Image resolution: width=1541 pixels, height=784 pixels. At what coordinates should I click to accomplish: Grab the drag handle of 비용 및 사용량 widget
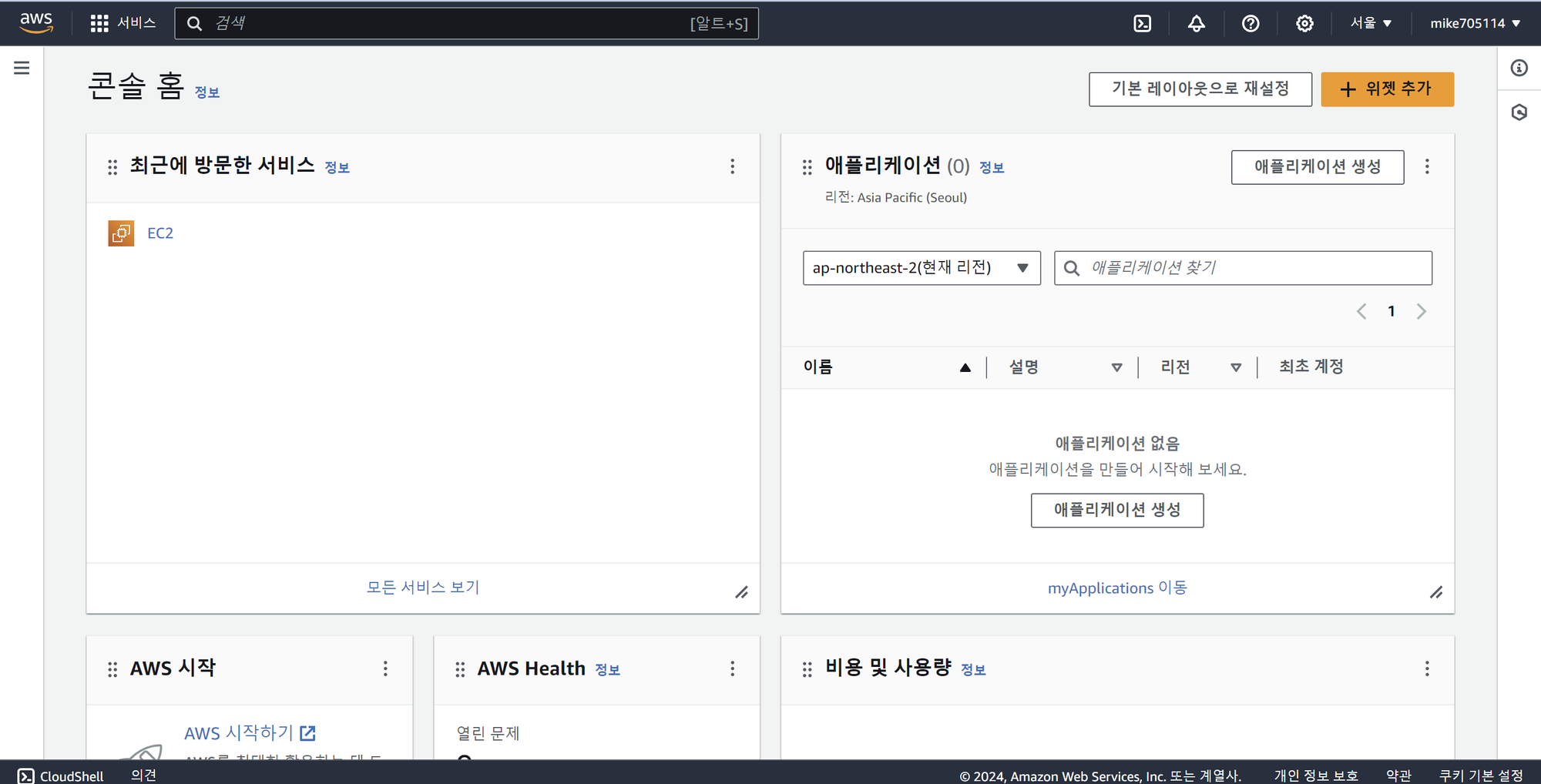[x=807, y=669]
